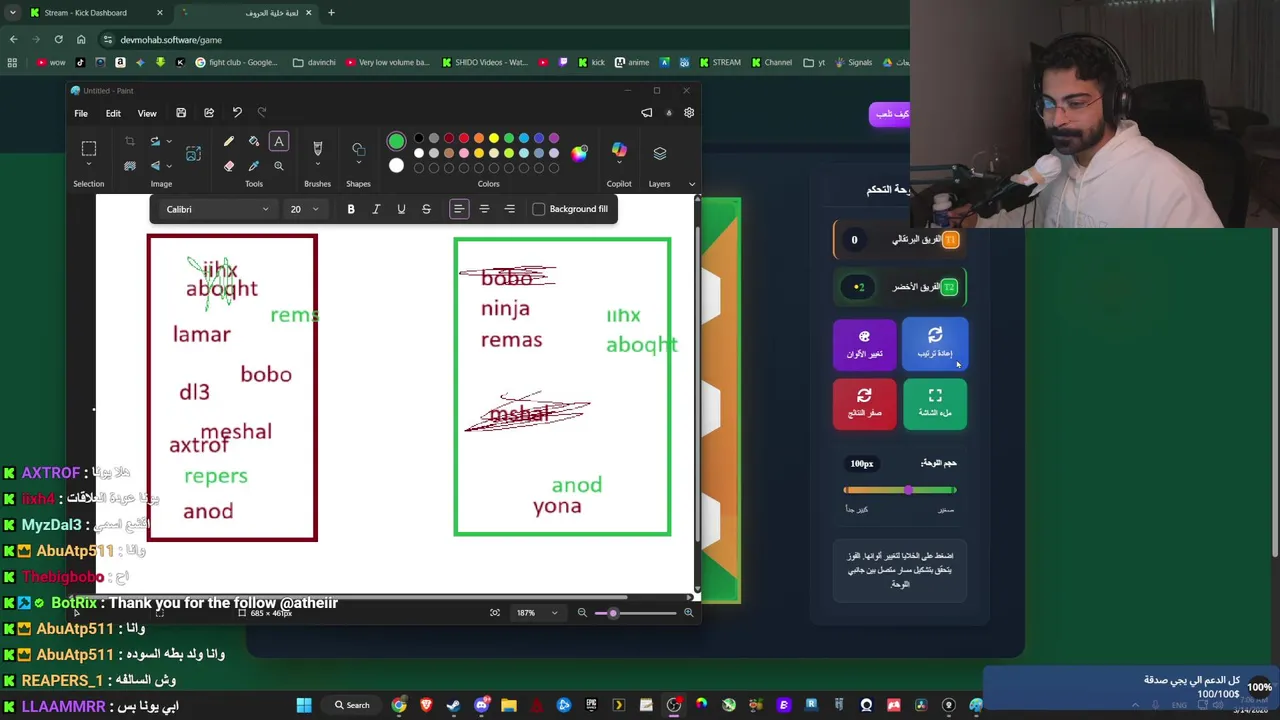Select the white secondary color circle
This screenshot has width=1280, height=720.
point(396,166)
